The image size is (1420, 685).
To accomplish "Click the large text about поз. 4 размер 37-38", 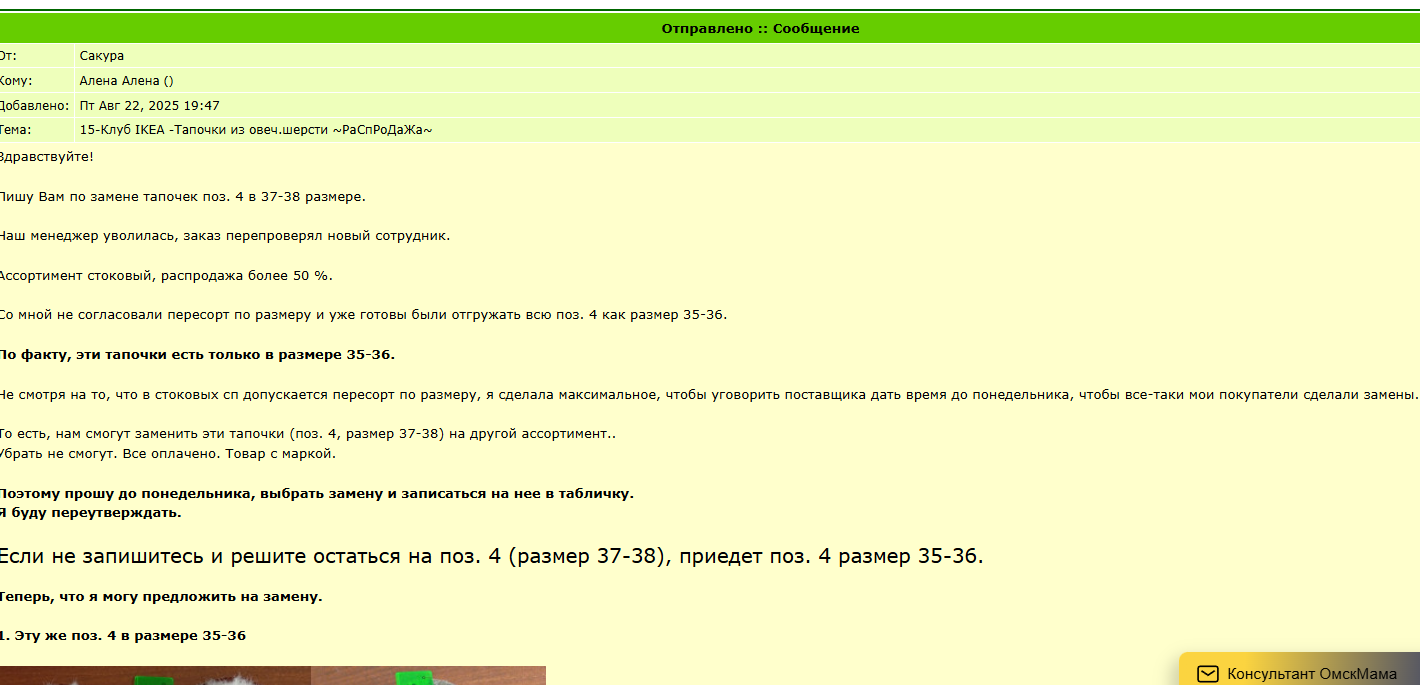I will click(x=490, y=555).
